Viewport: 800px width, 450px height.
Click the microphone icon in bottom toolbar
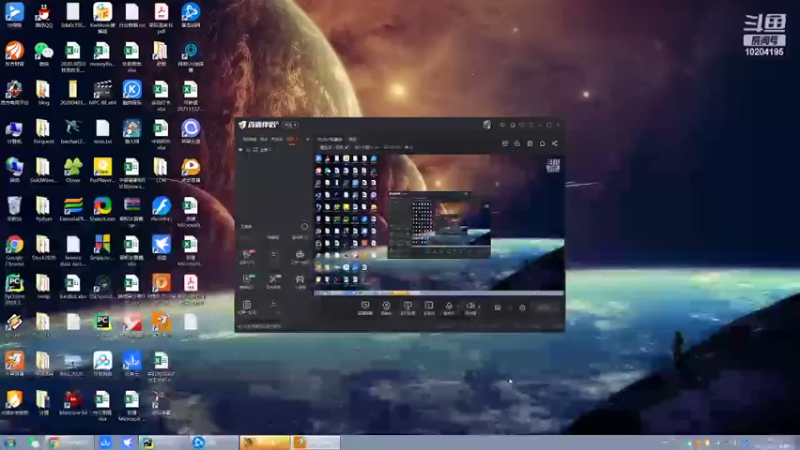(x=449, y=306)
